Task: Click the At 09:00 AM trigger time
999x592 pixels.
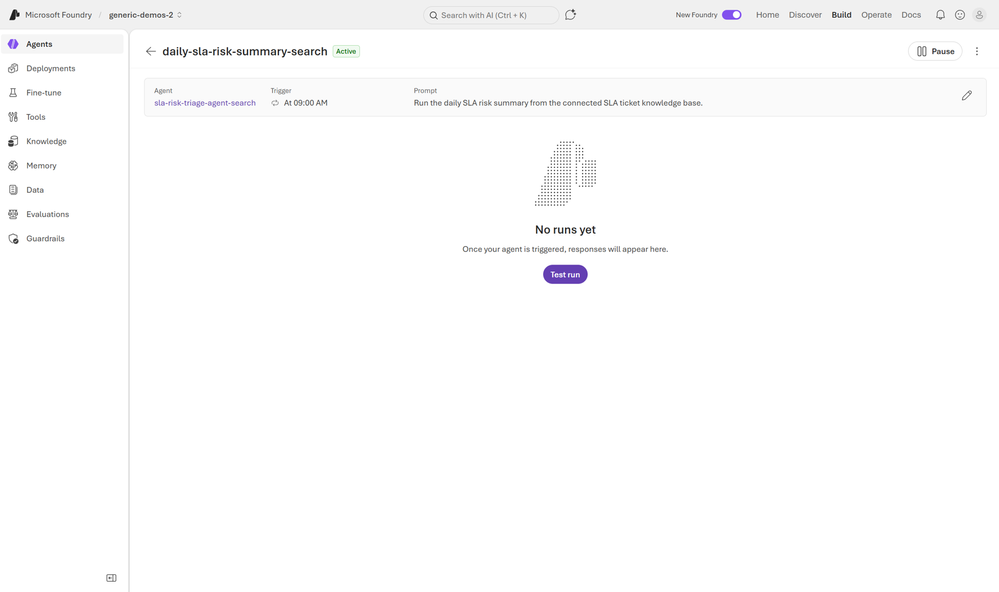Action: 305,103
